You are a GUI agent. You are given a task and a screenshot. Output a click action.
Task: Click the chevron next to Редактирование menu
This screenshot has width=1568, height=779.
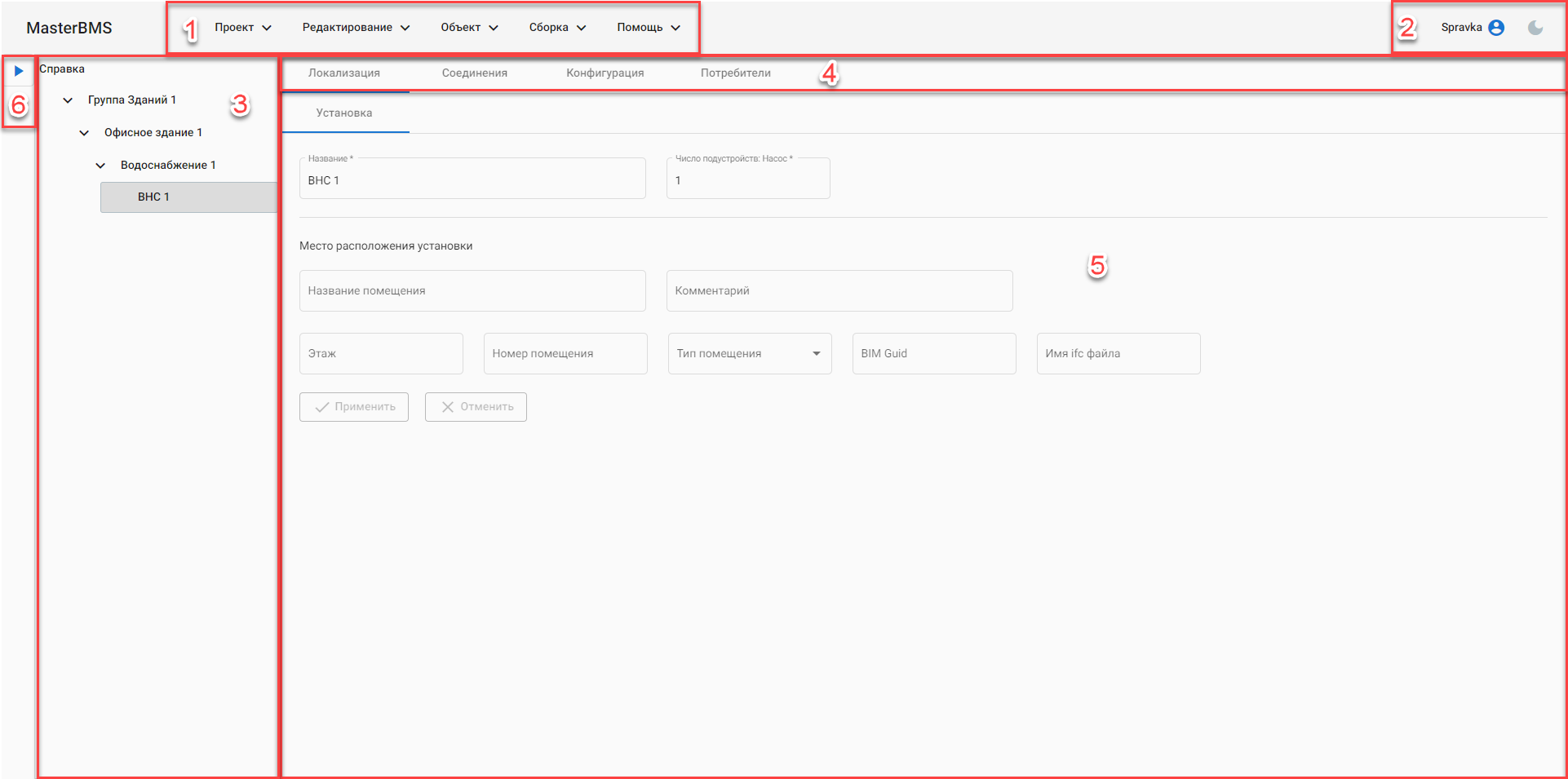[x=405, y=27]
